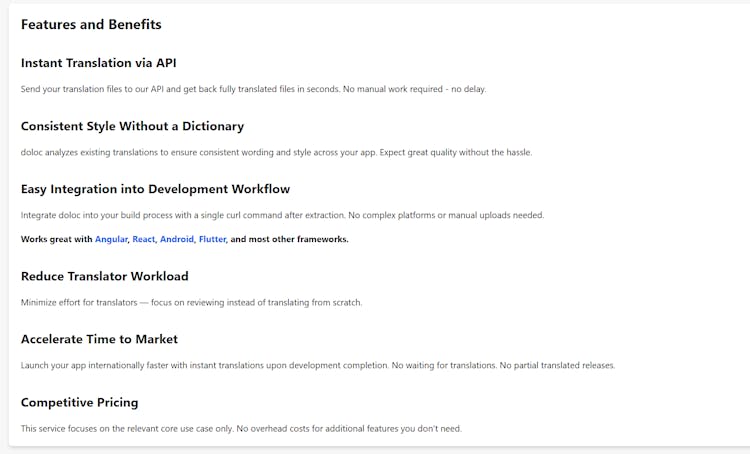Click the paragraph starting with doloc analyzes existing translations

[276, 152]
